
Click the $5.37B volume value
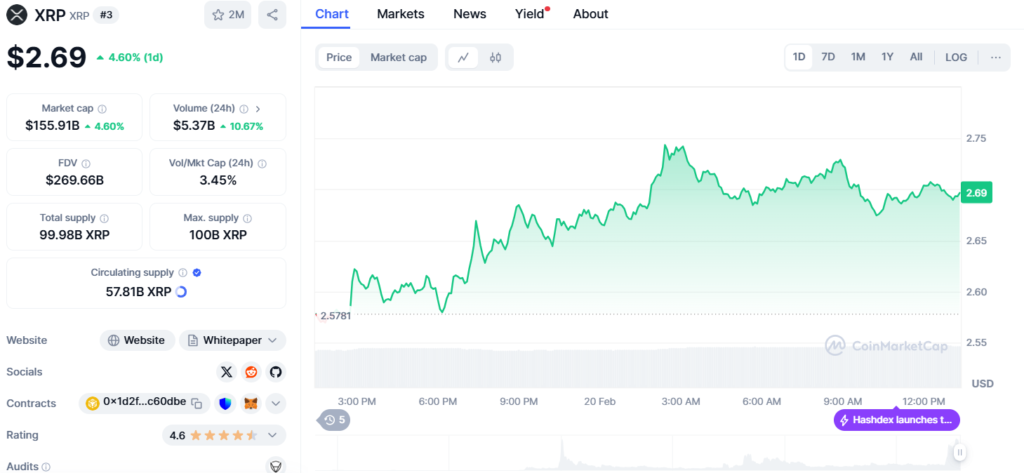[194, 125]
